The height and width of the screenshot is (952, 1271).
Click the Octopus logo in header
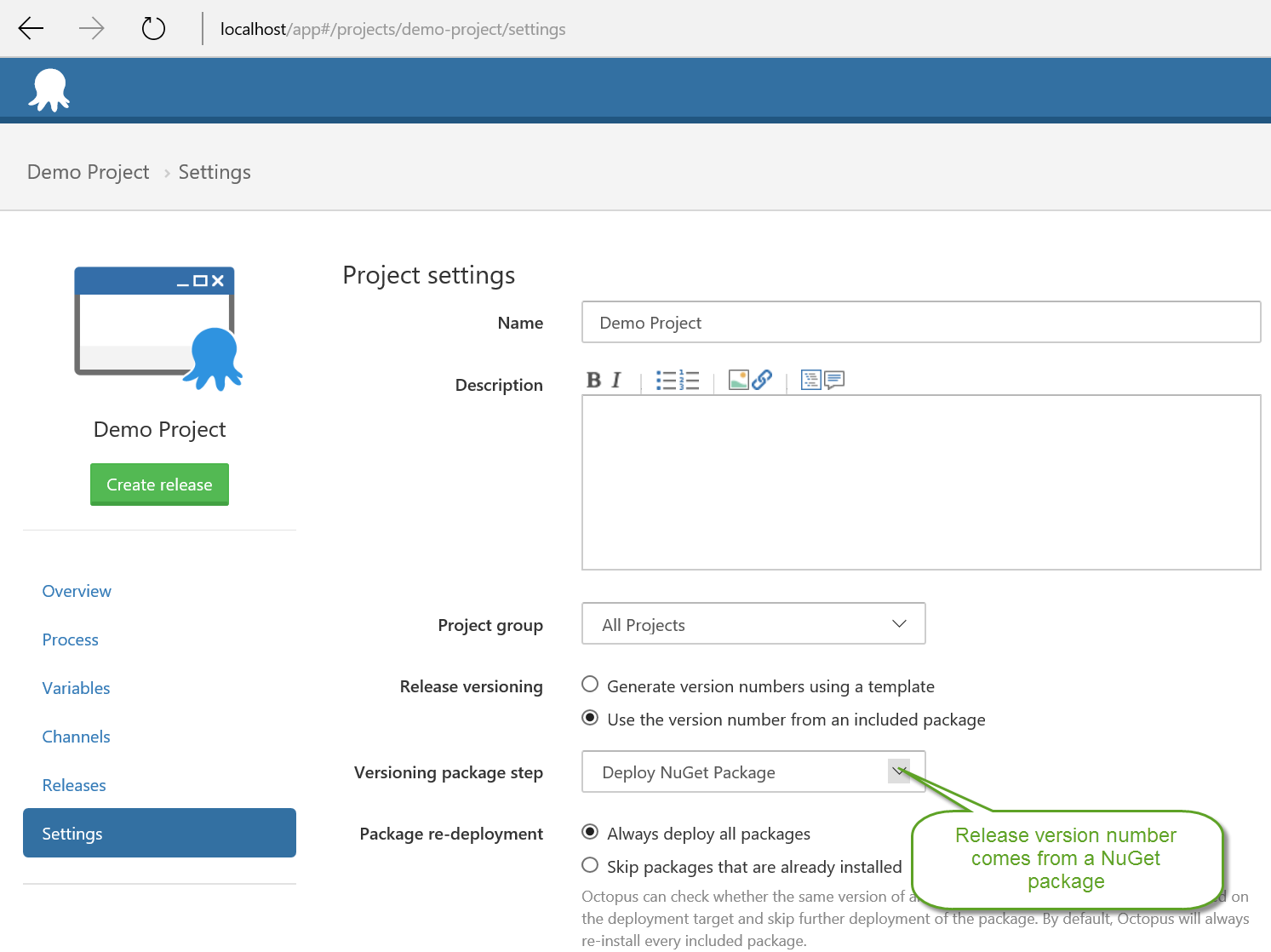click(49, 90)
